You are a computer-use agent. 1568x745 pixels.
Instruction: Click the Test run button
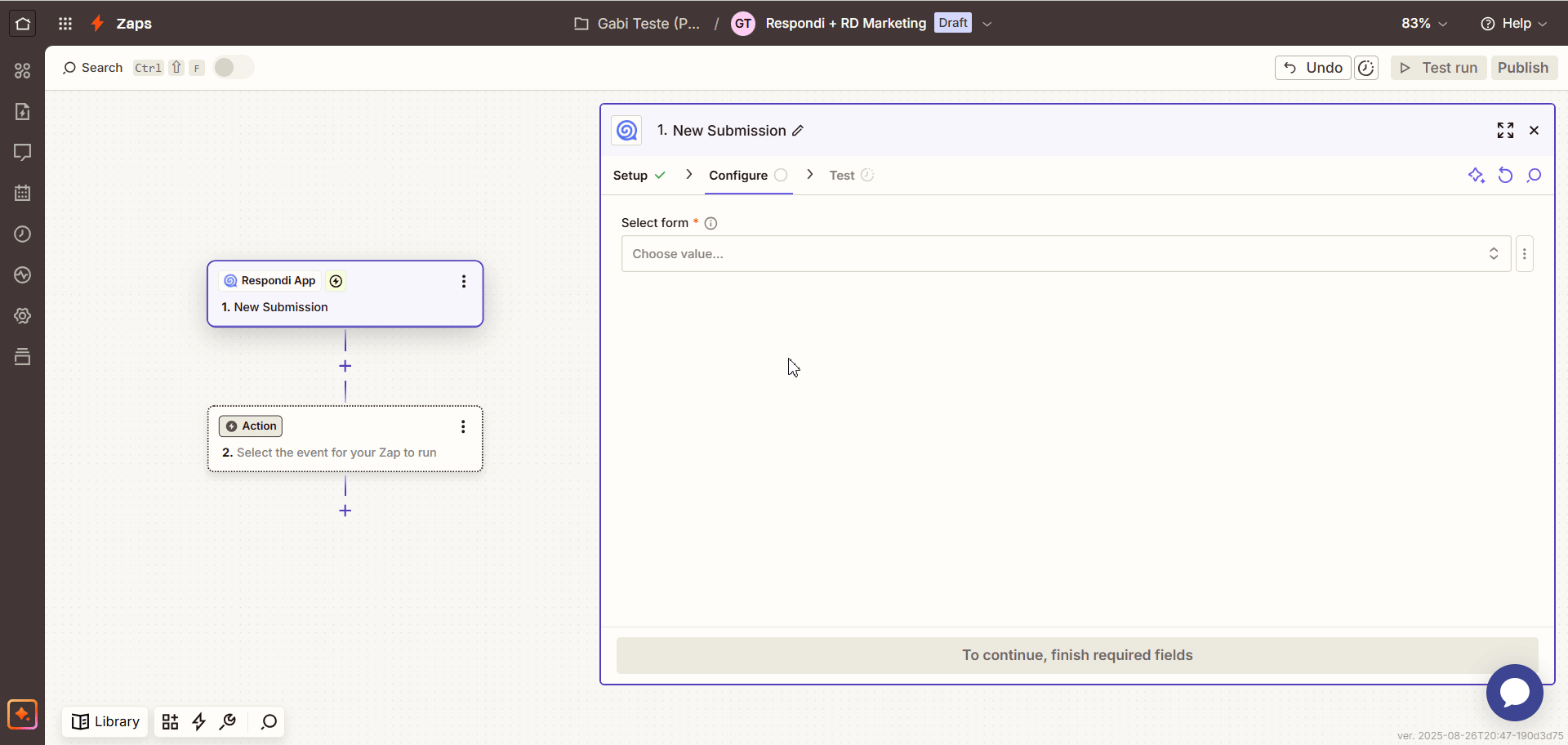coord(1439,68)
